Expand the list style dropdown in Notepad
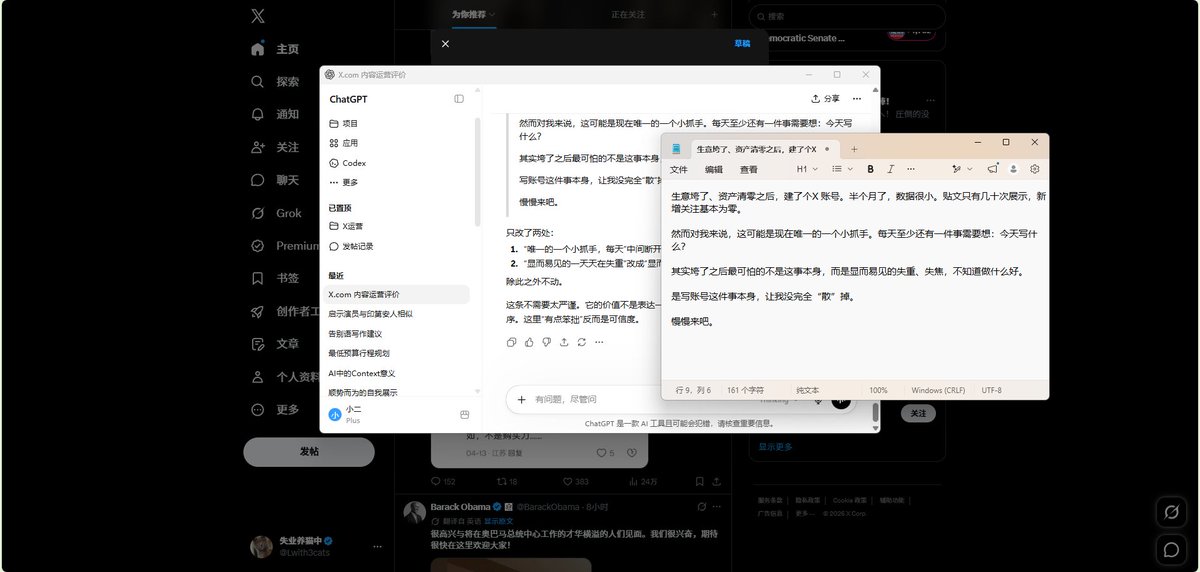Viewport: 1200px width, 572px height. point(842,169)
